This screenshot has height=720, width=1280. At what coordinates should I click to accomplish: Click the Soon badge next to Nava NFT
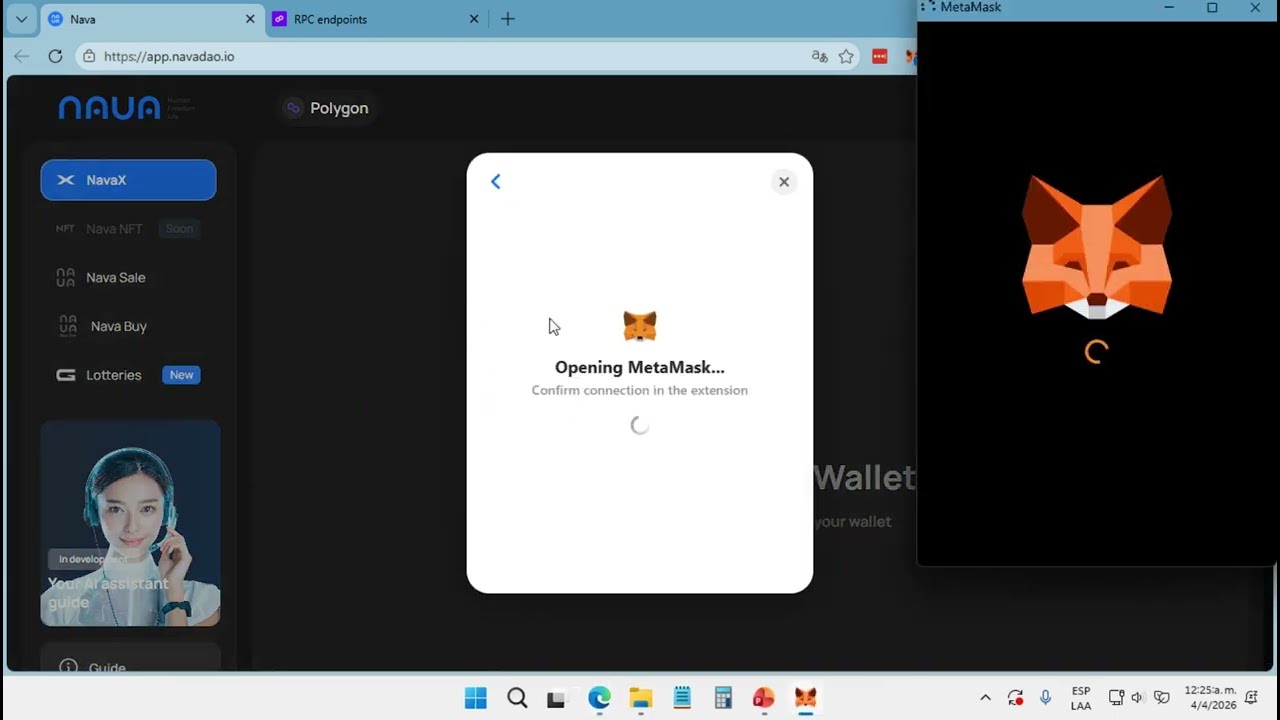180,229
